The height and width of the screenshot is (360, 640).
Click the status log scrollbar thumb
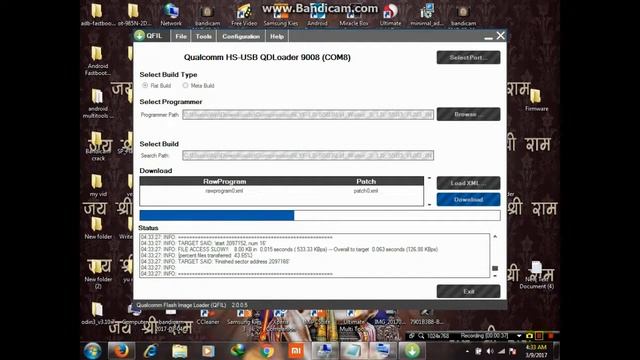495,268
